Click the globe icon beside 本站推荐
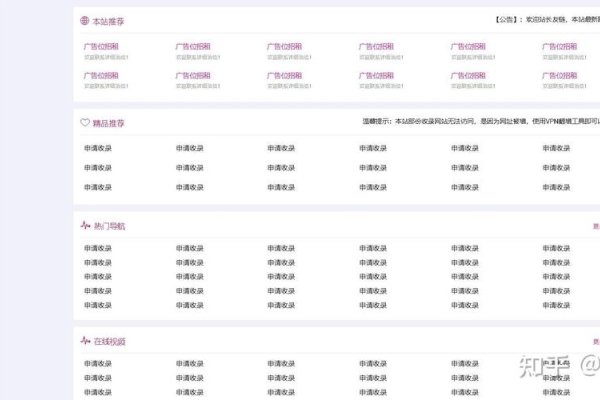This screenshot has width=600, height=400. click(85, 21)
